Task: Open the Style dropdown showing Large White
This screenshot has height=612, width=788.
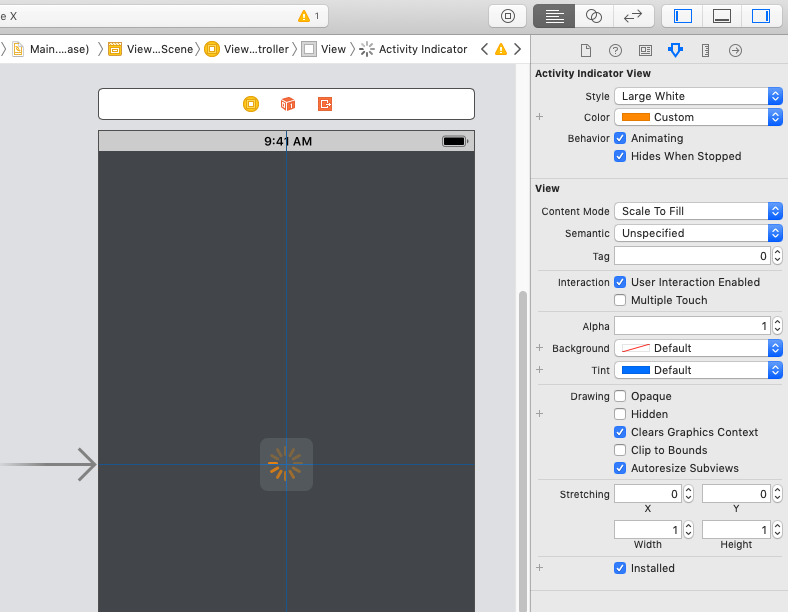Action: point(697,97)
